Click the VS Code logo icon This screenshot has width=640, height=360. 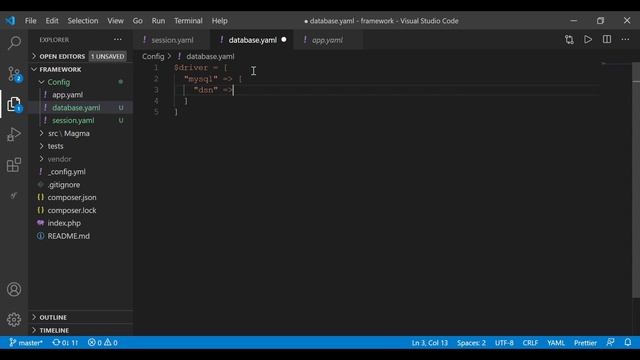click(x=11, y=20)
